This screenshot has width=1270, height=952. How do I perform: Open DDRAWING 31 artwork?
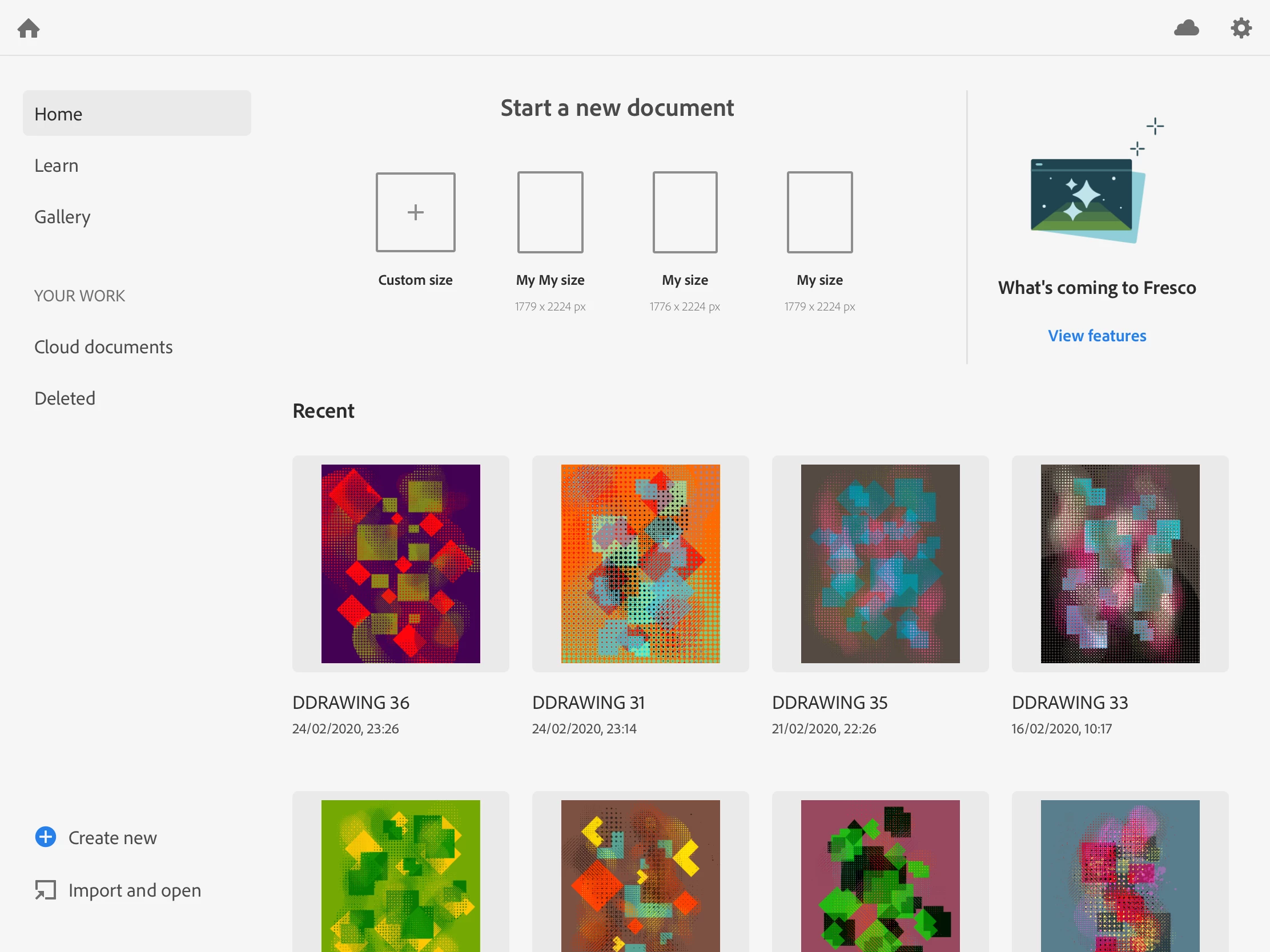coord(640,563)
